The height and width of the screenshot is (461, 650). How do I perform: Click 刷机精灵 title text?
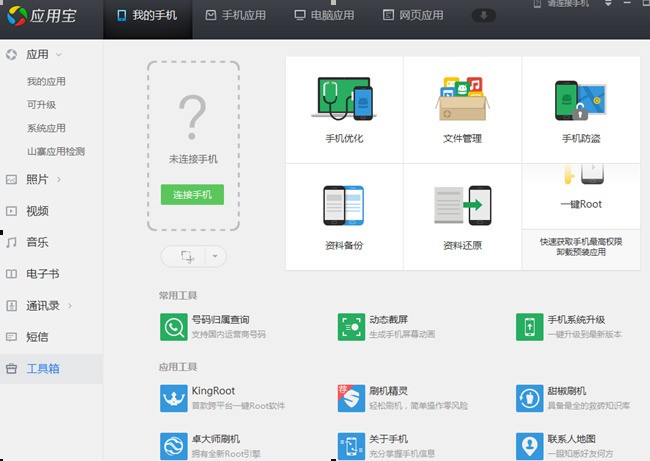pyautogui.click(x=389, y=391)
